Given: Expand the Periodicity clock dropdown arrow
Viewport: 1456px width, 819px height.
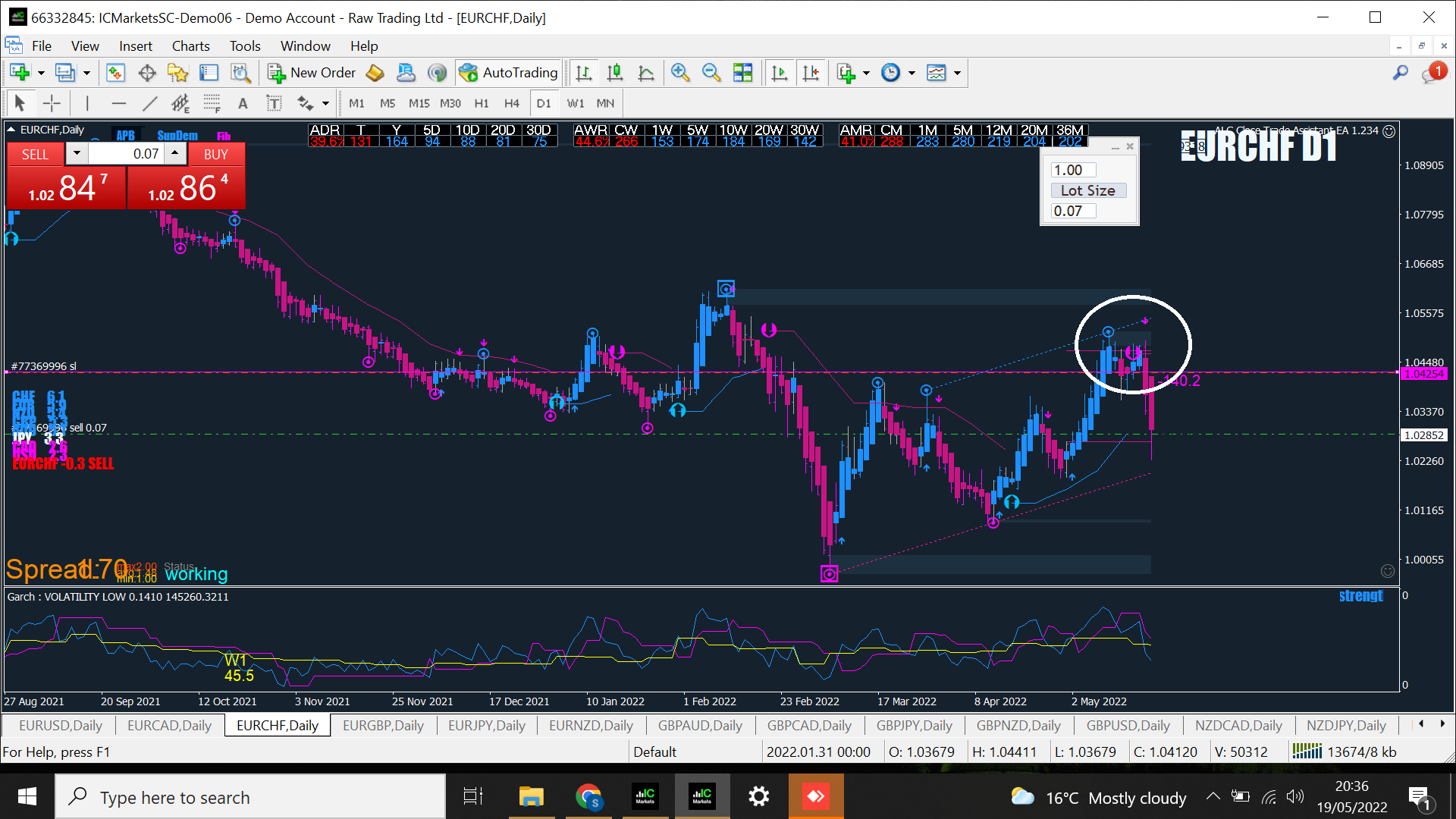Looking at the screenshot, I should tap(912, 73).
